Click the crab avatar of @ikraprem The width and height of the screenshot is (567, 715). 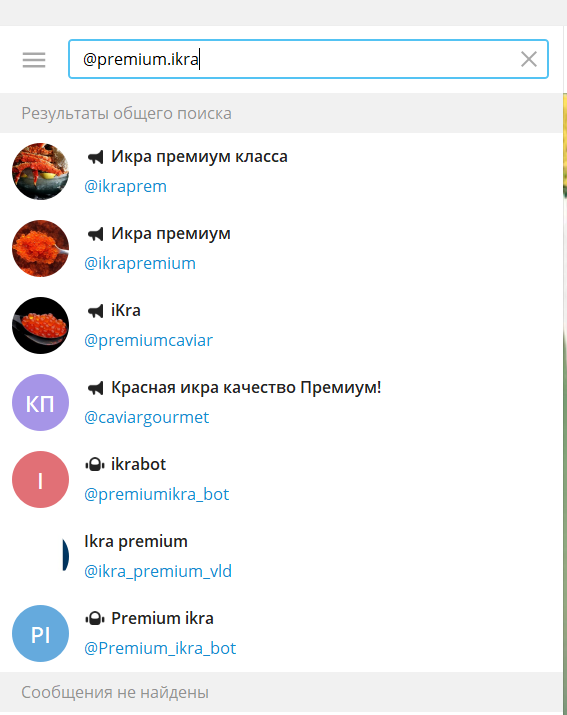pyautogui.click(x=41, y=171)
